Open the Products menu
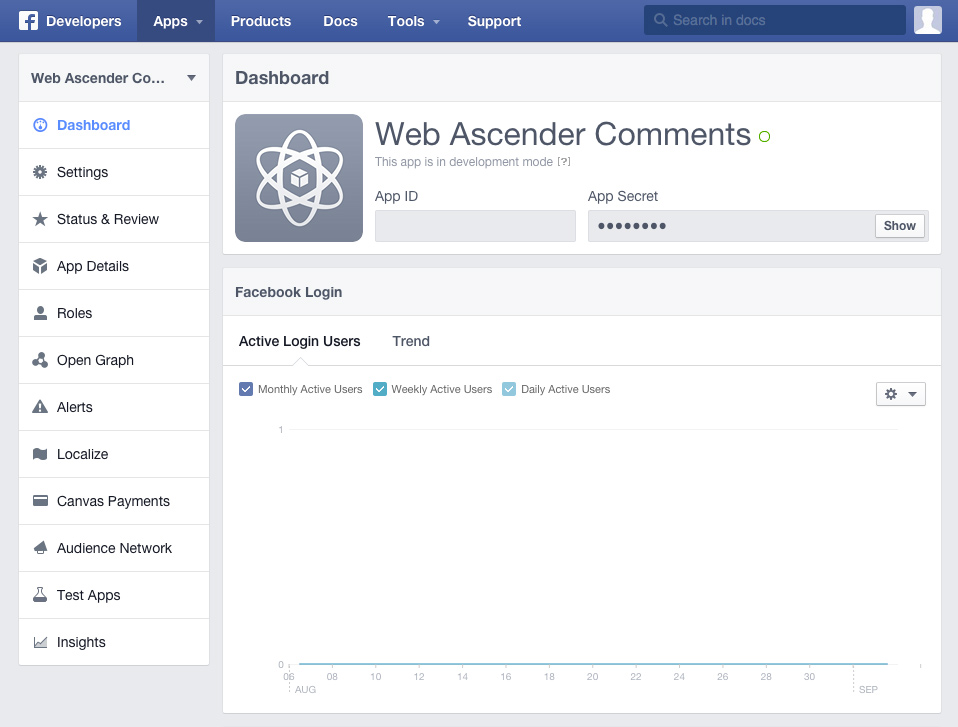Image resolution: width=958 pixels, height=727 pixels. (261, 21)
